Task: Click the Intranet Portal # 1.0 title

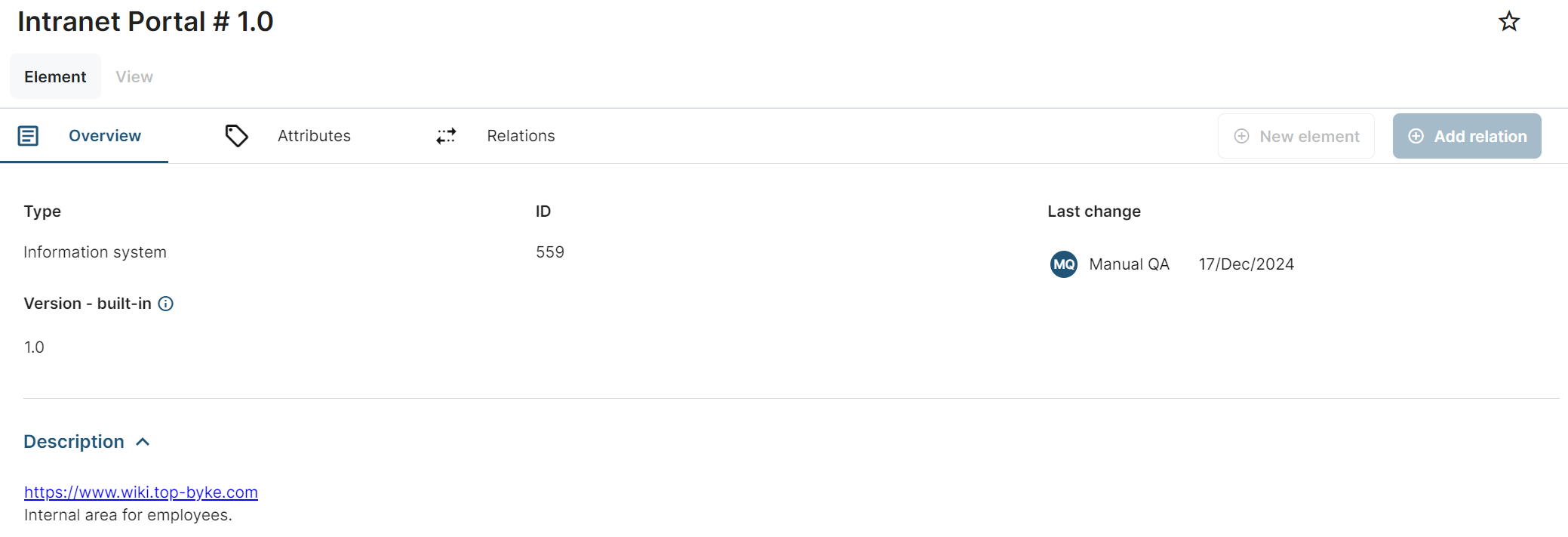Action: [146, 21]
